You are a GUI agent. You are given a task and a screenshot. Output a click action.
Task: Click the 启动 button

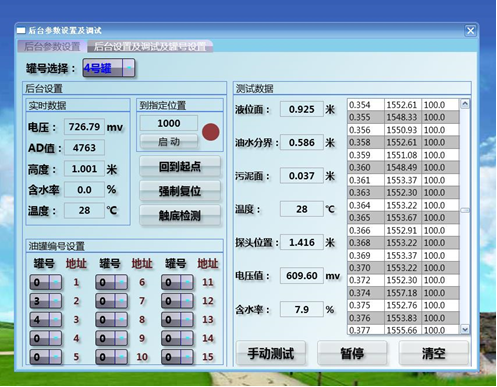pos(169,142)
